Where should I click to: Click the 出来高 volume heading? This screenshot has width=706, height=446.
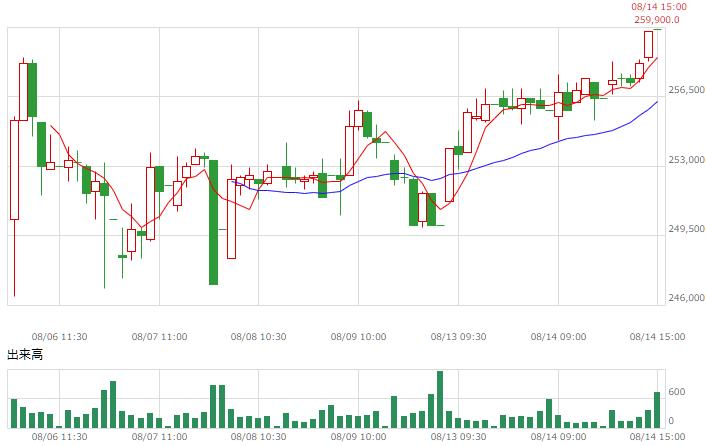25,355
